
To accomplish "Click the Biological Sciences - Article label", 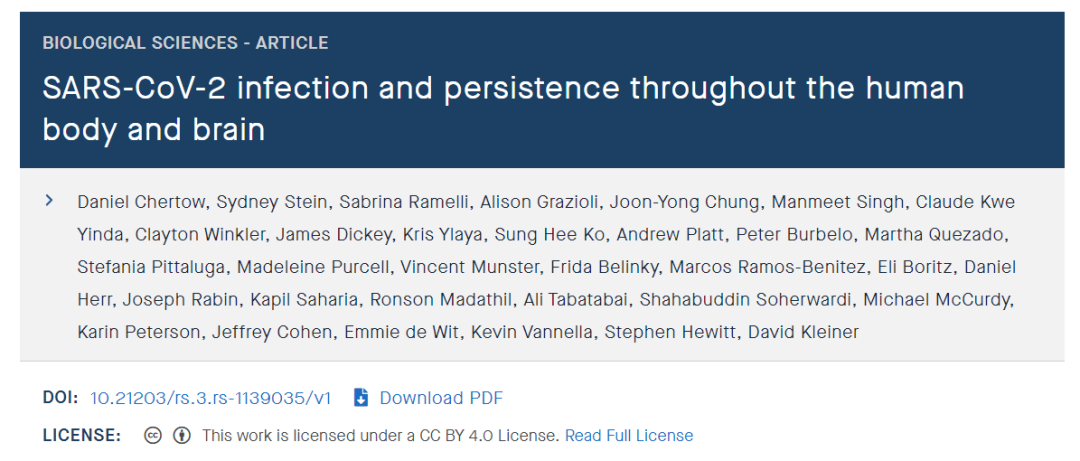I will (x=185, y=43).
